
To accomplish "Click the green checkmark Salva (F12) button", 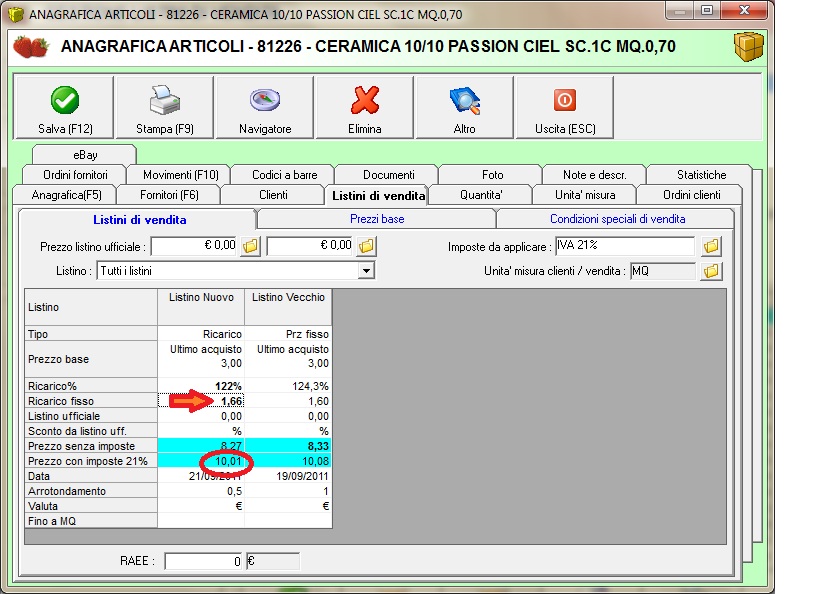I will pos(65,108).
